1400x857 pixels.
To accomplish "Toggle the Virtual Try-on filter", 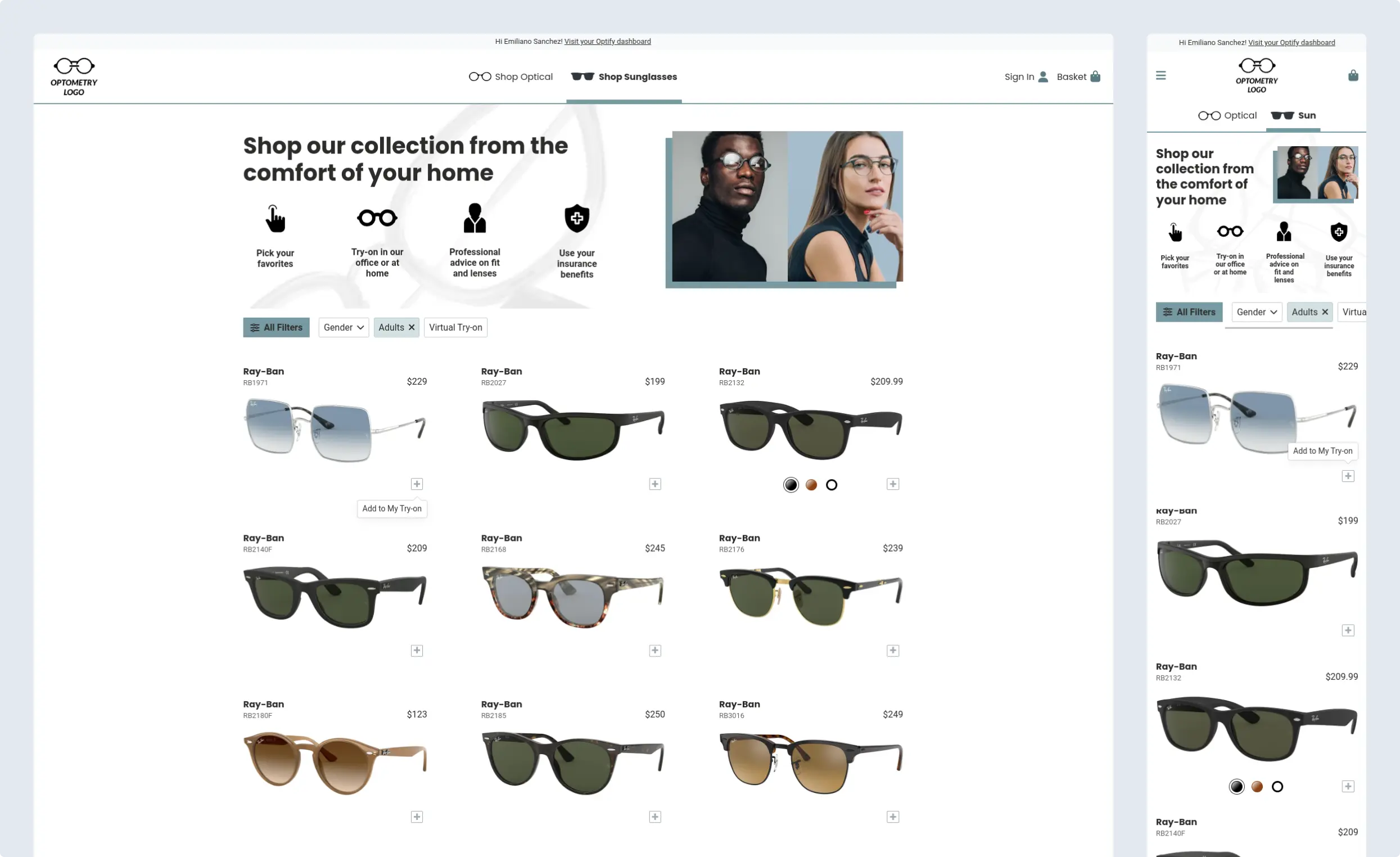I will pos(455,327).
